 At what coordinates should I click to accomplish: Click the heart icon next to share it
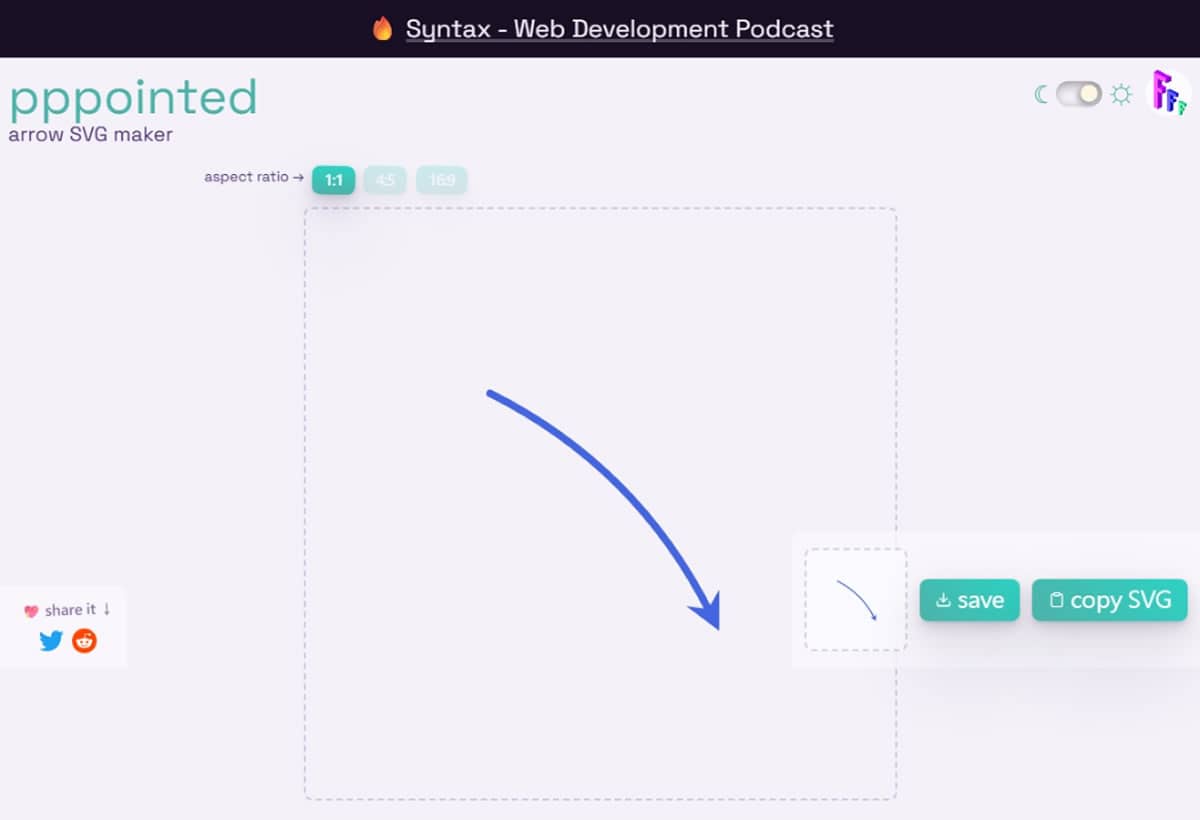[x=33, y=608]
